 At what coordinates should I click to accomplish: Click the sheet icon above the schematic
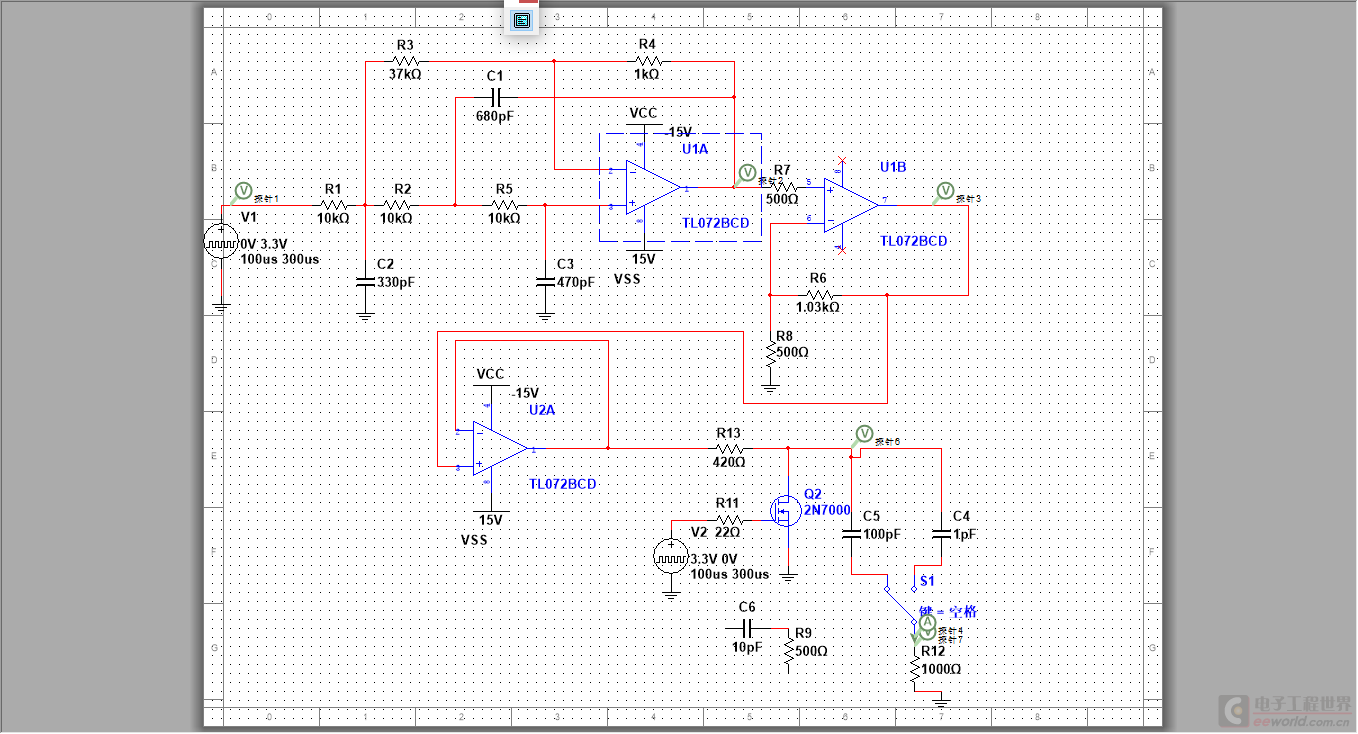pyautogui.click(x=521, y=20)
